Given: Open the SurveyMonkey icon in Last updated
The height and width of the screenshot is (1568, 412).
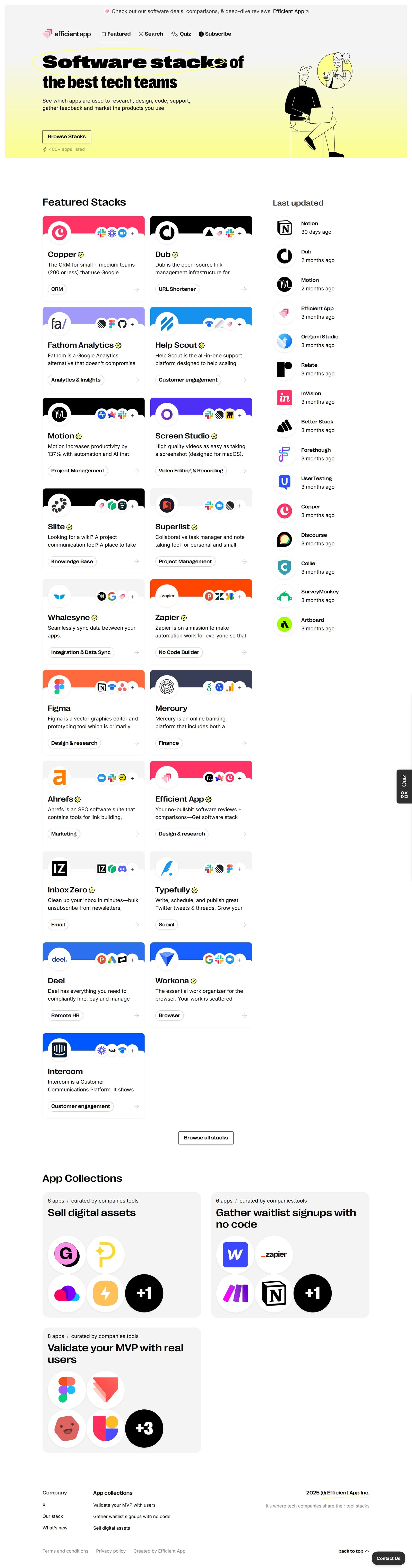Looking at the screenshot, I should pos(284,596).
